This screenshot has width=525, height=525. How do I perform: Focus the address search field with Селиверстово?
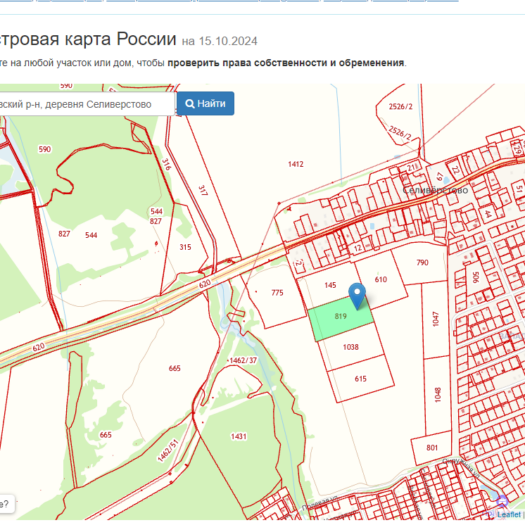click(86, 104)
